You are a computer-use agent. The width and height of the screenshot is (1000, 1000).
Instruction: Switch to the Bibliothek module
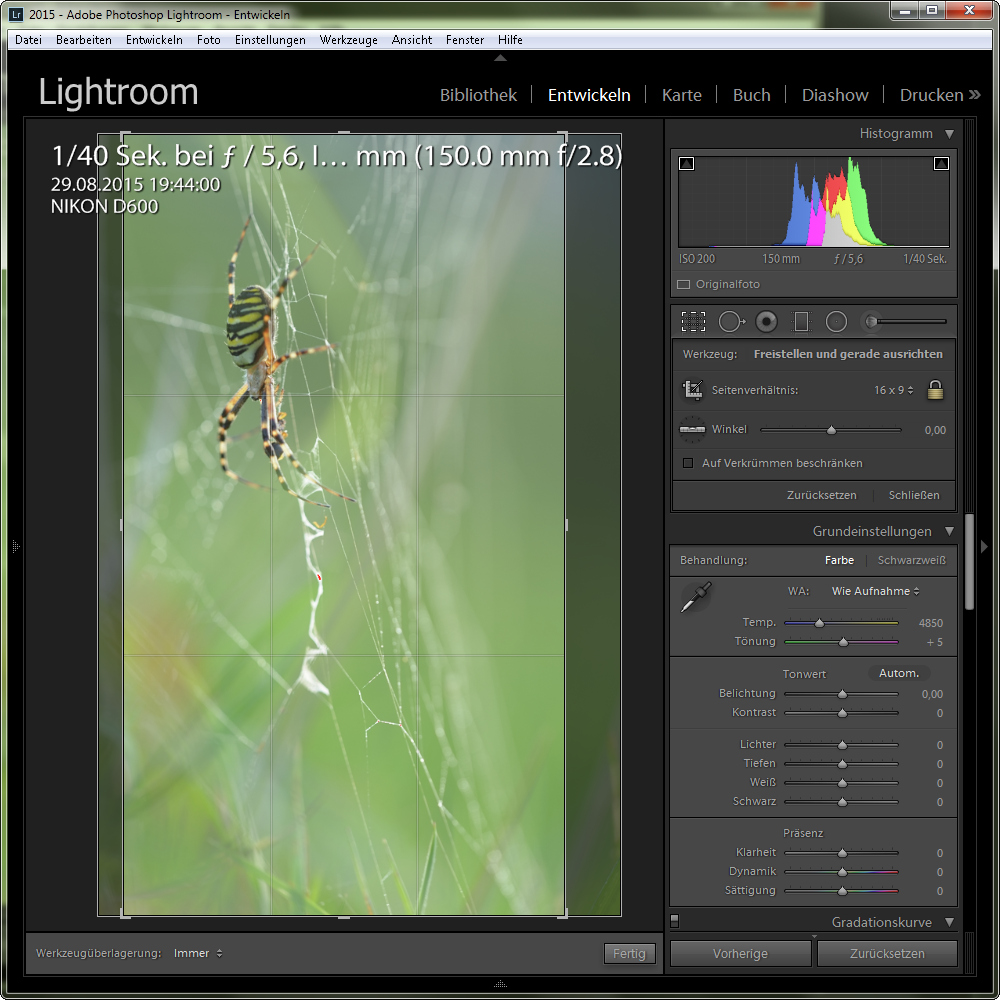[478, 95]
